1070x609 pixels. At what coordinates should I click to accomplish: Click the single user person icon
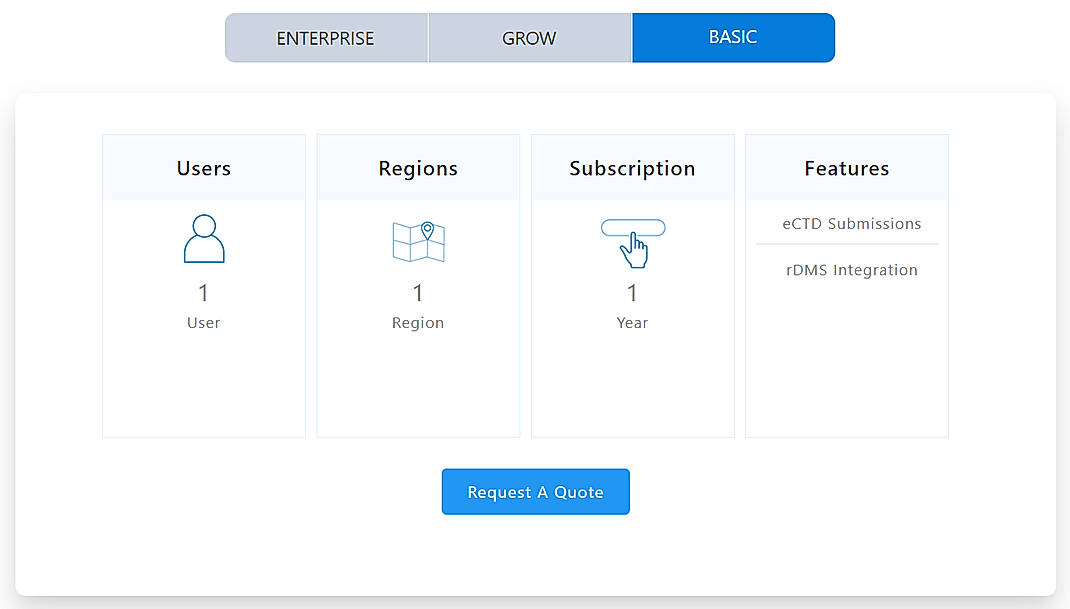(x=203, y=240)
